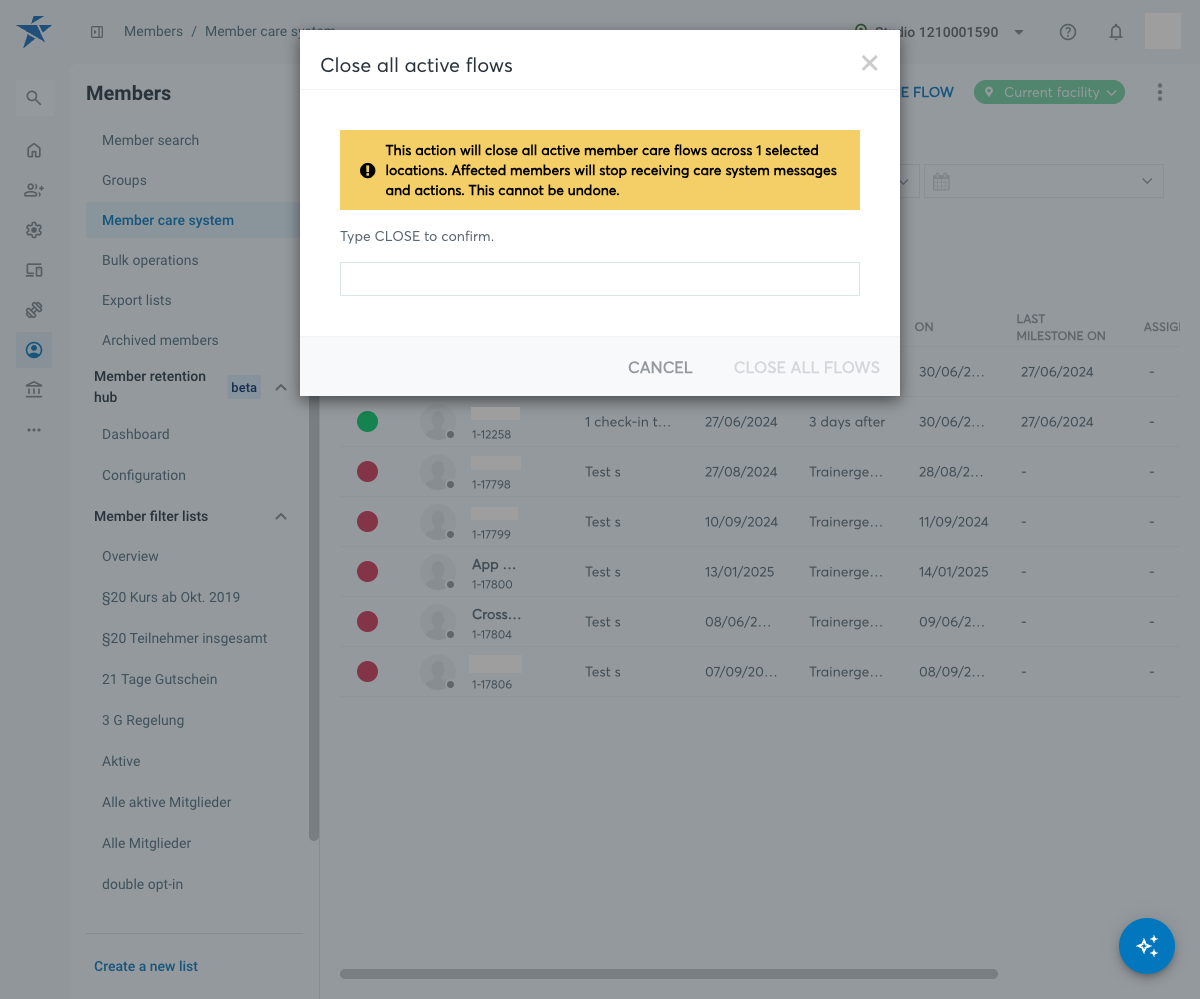The width and height of the screenshot is (1200, 999).
Task: Open the Aktive filter list
Action: 121,761
